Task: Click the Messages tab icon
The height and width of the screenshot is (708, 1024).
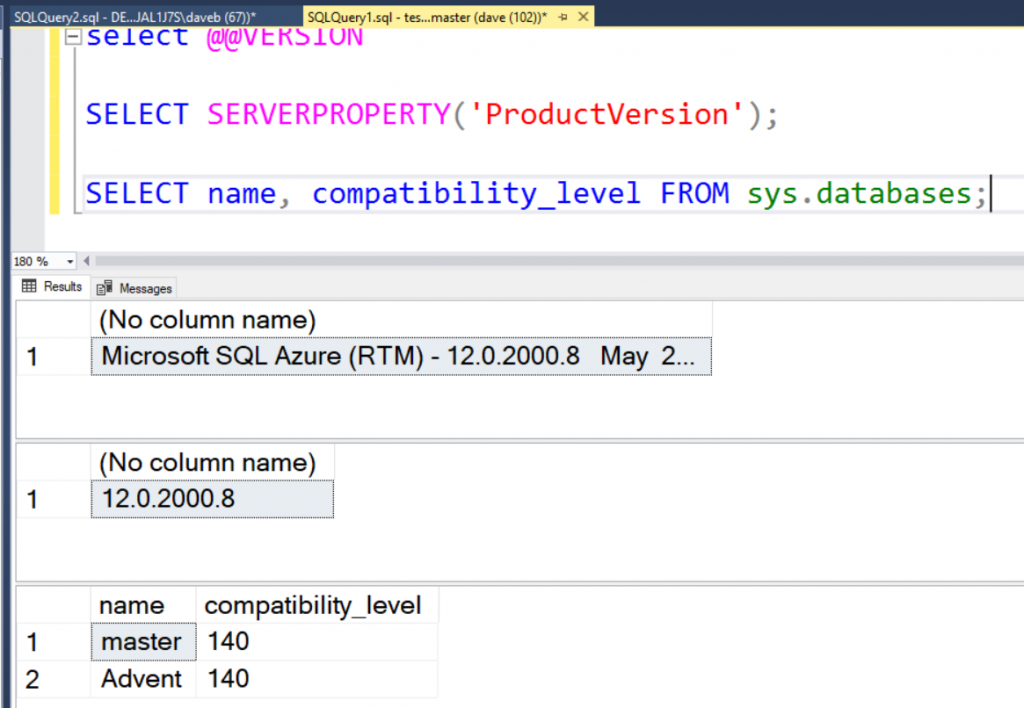Action: pos(103,288)
